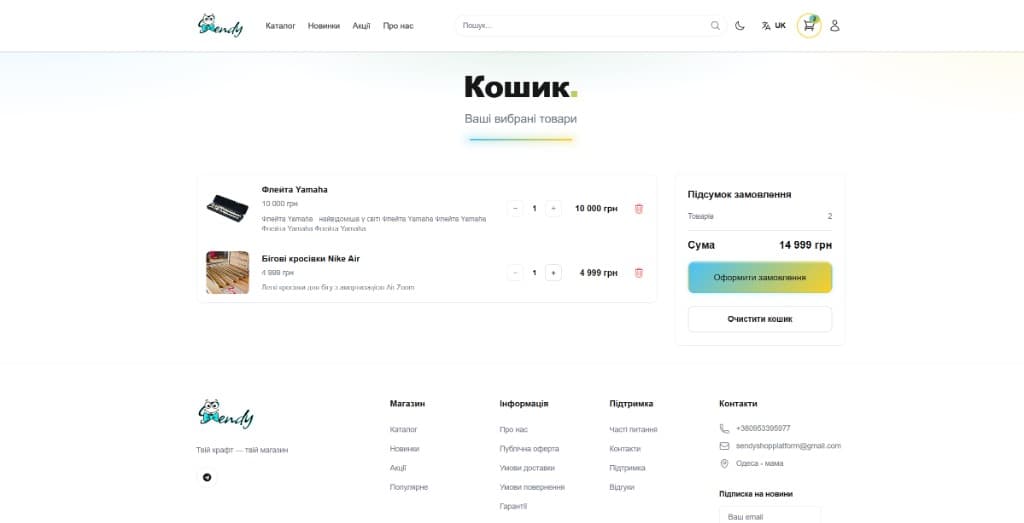
Task: Open the Підтримка footer link
Action: (x=627, y=468)
